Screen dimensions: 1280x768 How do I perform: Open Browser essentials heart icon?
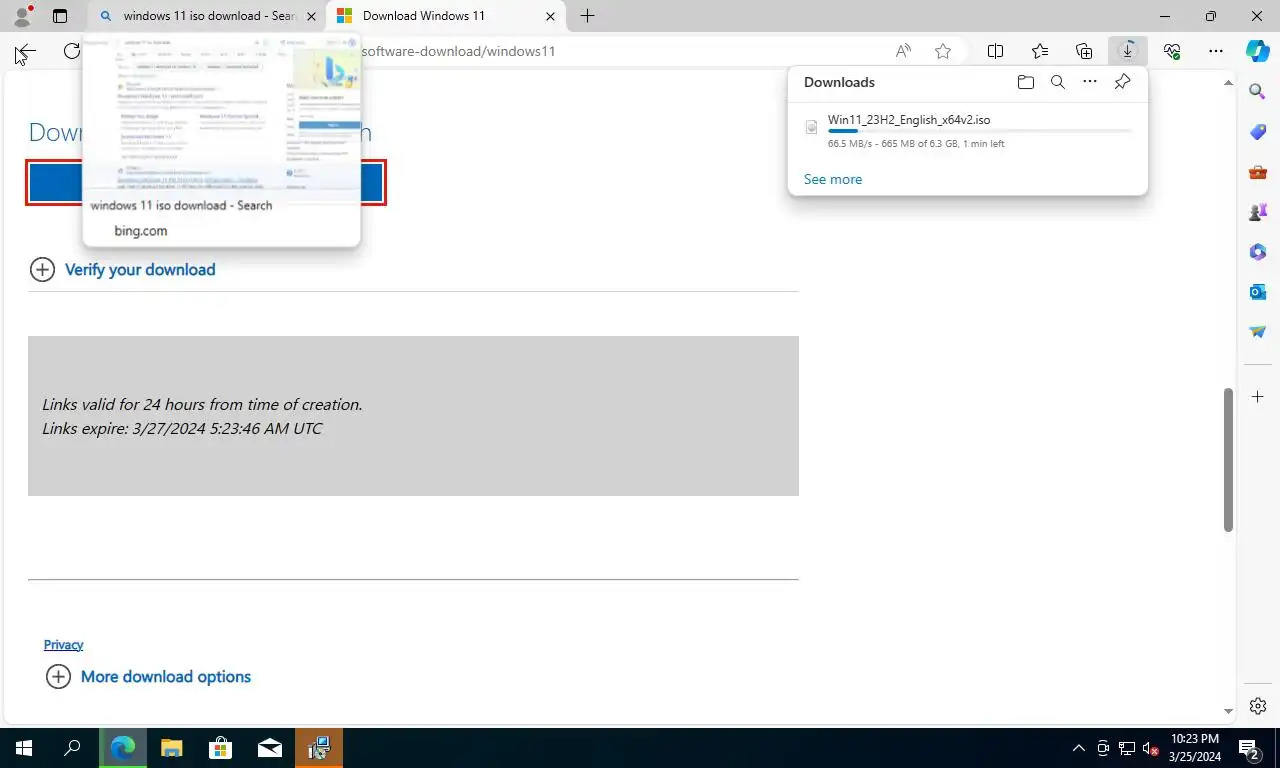click(1172, 51)
